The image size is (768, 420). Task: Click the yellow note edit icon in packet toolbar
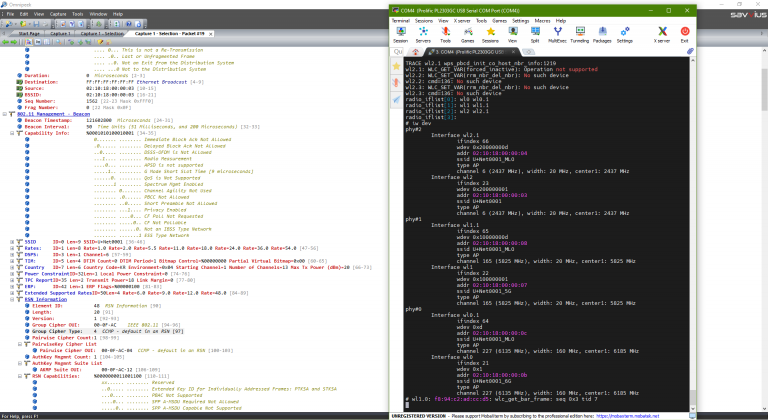tap(100, 42)
